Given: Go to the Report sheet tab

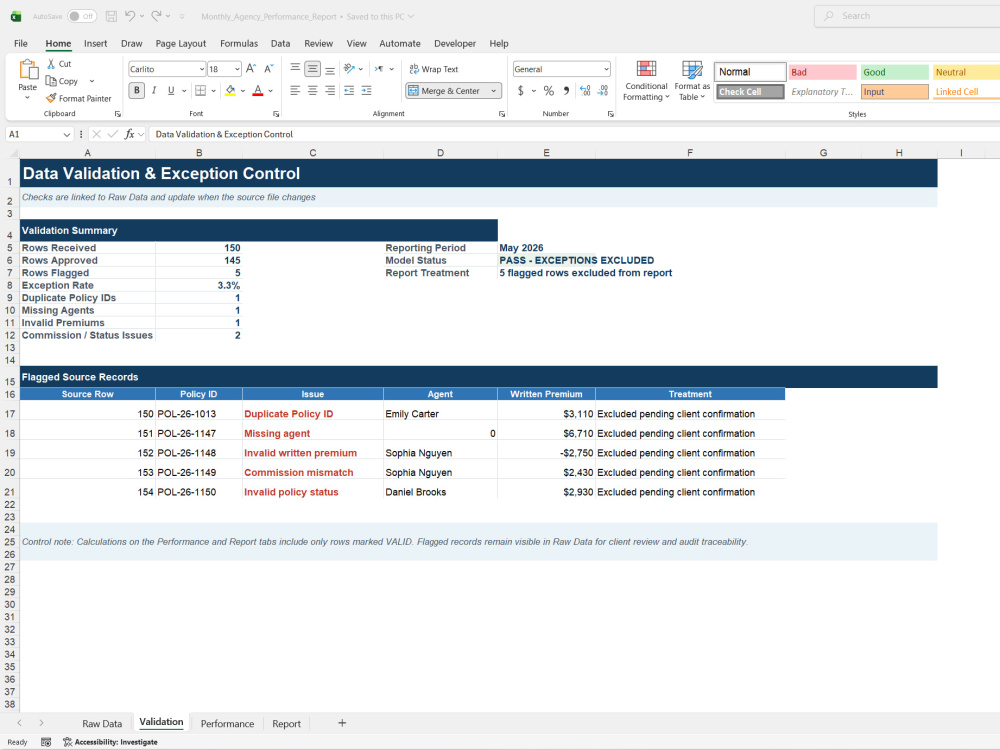Looking at the screenshot, I should tap(286, 723).
